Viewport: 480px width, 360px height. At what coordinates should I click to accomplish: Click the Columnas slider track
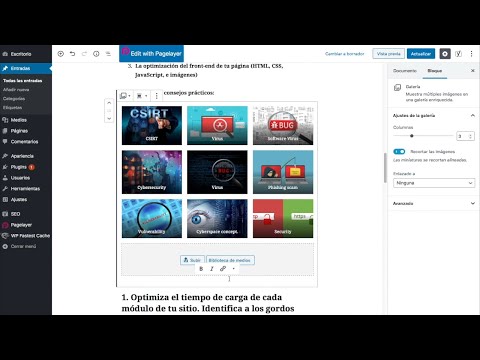point(423,136)
